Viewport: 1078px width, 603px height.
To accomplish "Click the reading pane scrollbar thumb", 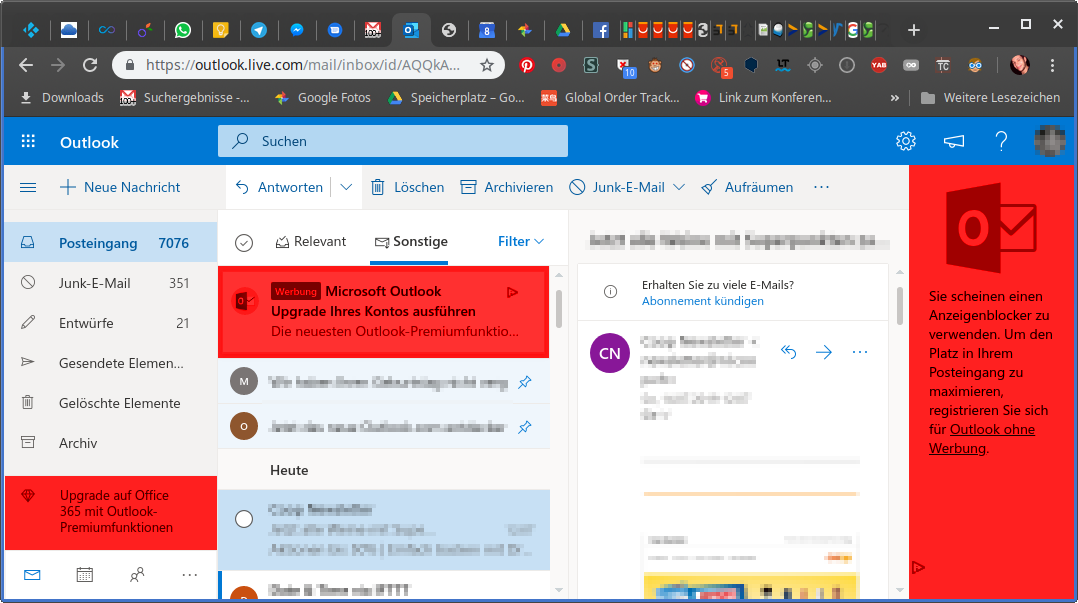I will point(899,305).
